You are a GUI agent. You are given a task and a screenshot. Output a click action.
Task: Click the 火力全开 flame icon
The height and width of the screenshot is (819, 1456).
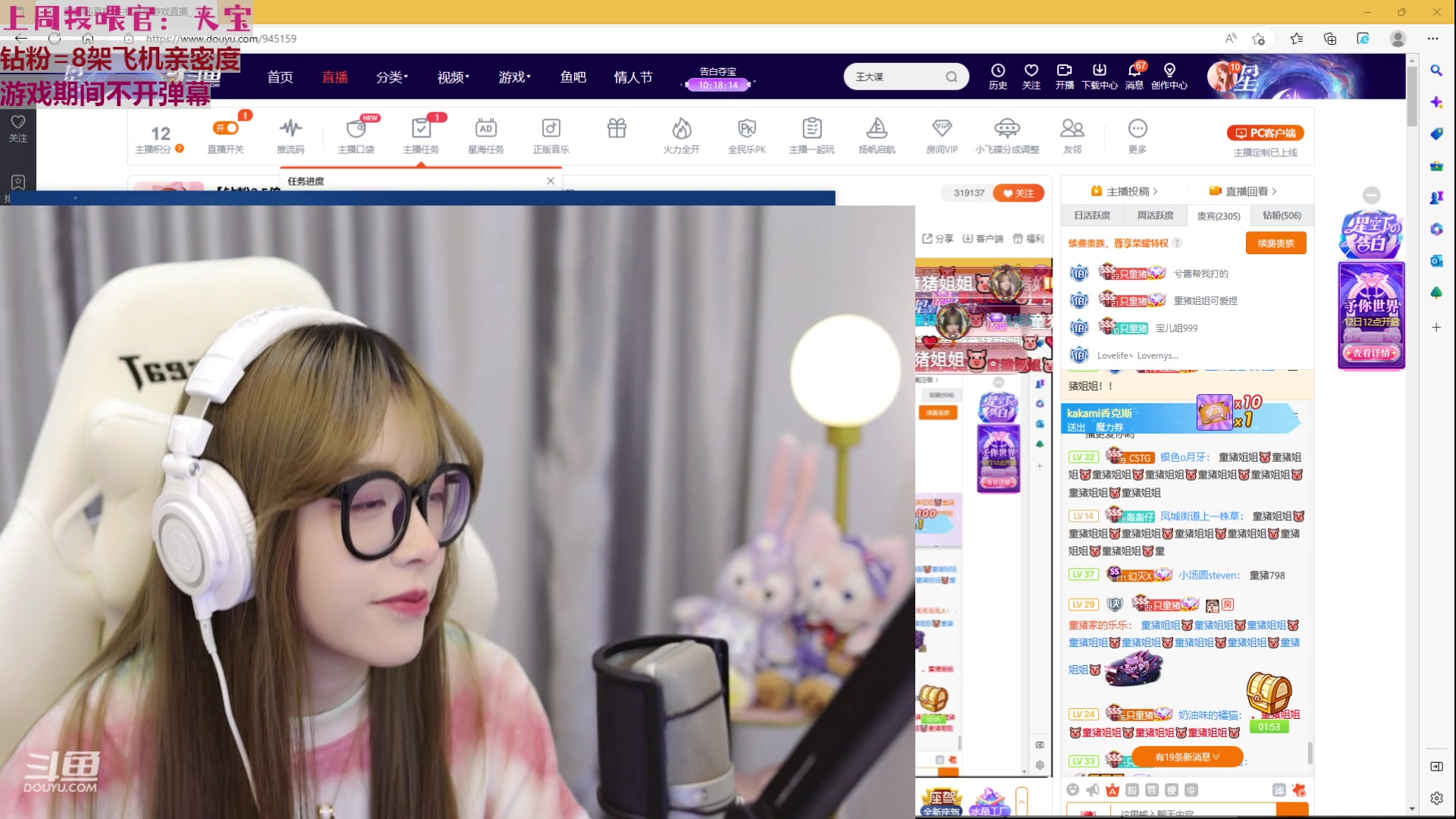click(x=681, y=129)
